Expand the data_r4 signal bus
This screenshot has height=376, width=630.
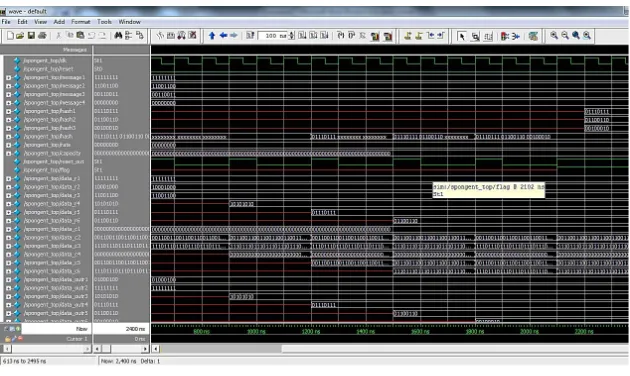(x=8, y=204)
